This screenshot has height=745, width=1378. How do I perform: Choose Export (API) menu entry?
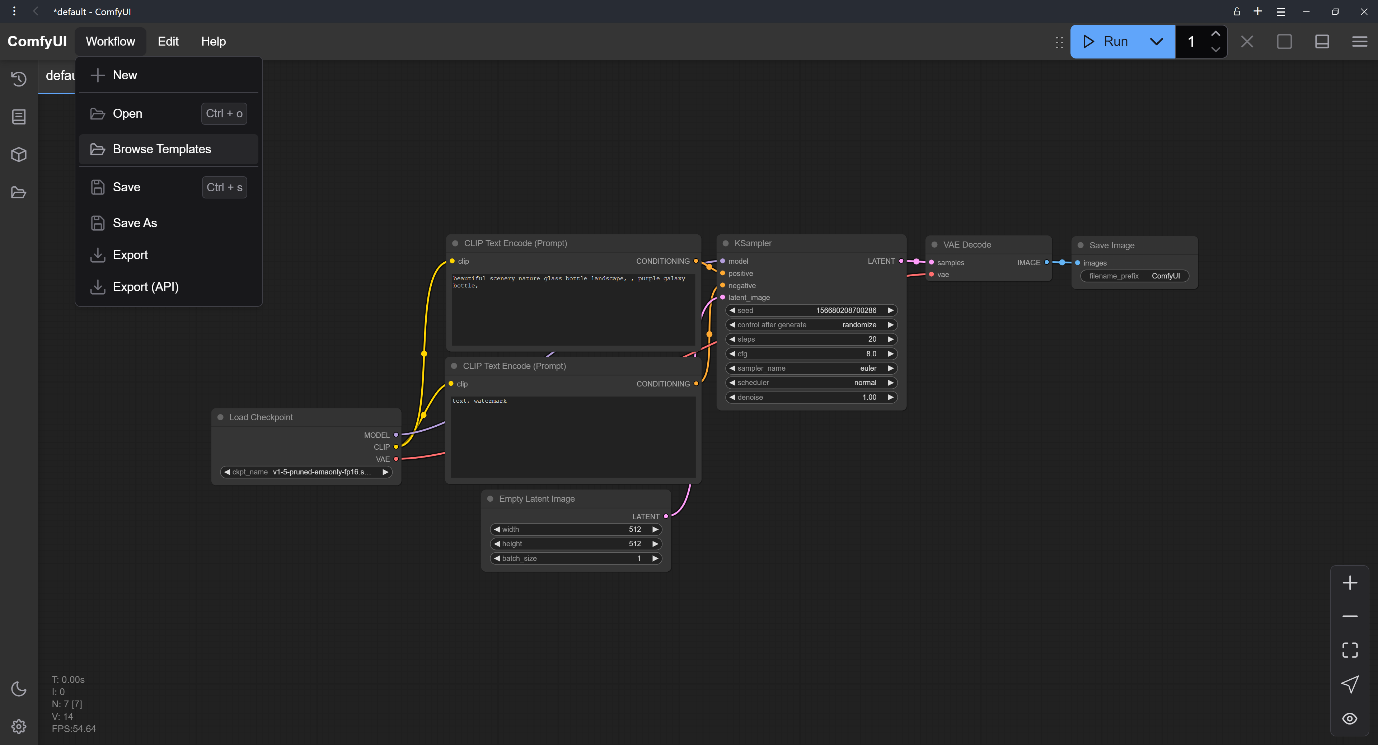pyautogui.click(x=146, y=287)
